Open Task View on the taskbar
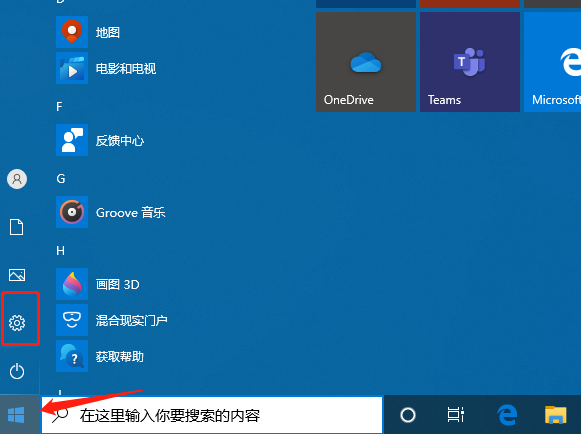The image size is (581, 434). (x=456, y=415)
